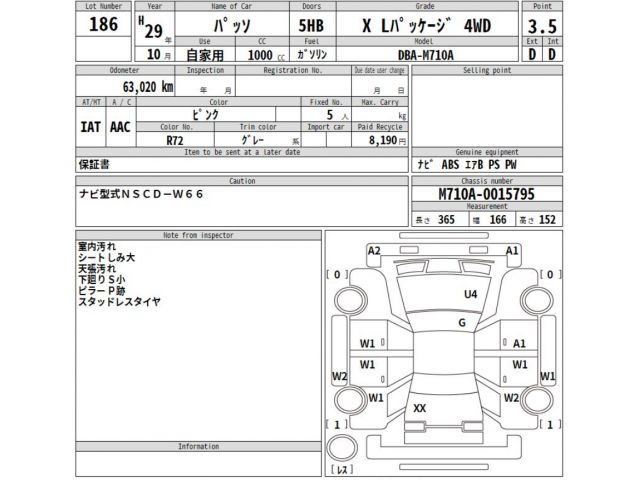This screenshot has height=480, width=640.
Task: Click inspector note スタッドレスタイヤ
Action: pos(119,302)
